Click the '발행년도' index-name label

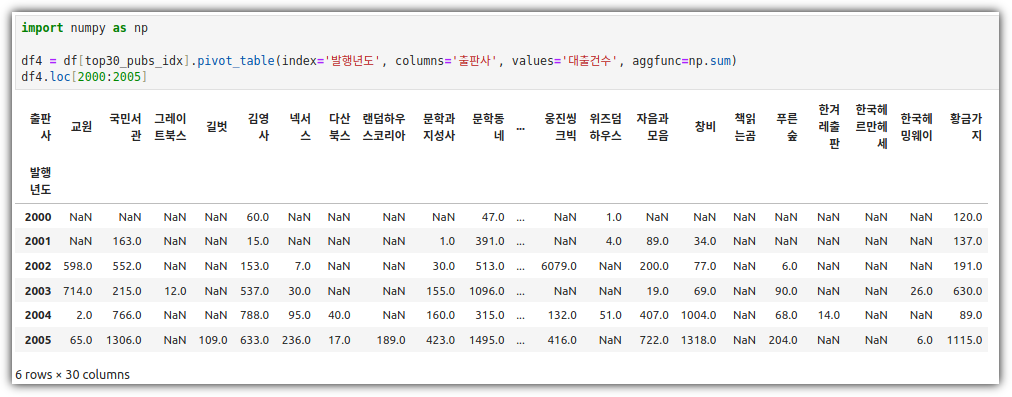pos(40,181)
